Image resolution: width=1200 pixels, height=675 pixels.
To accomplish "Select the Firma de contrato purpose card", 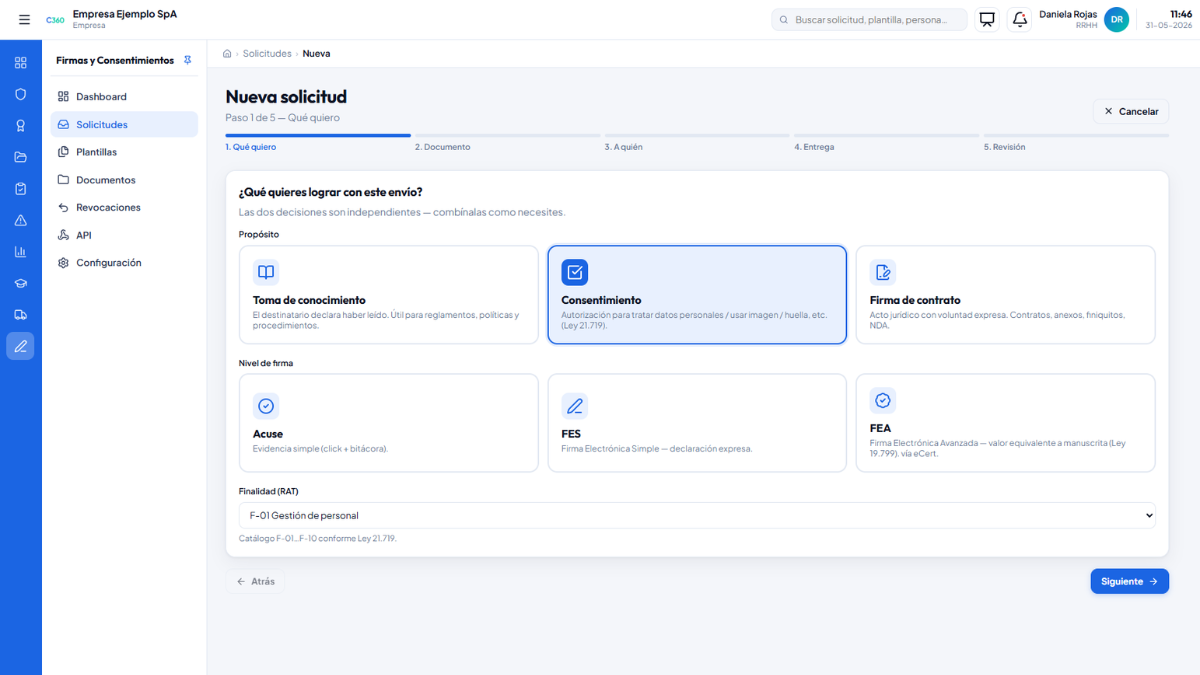I will (1006, 295).
